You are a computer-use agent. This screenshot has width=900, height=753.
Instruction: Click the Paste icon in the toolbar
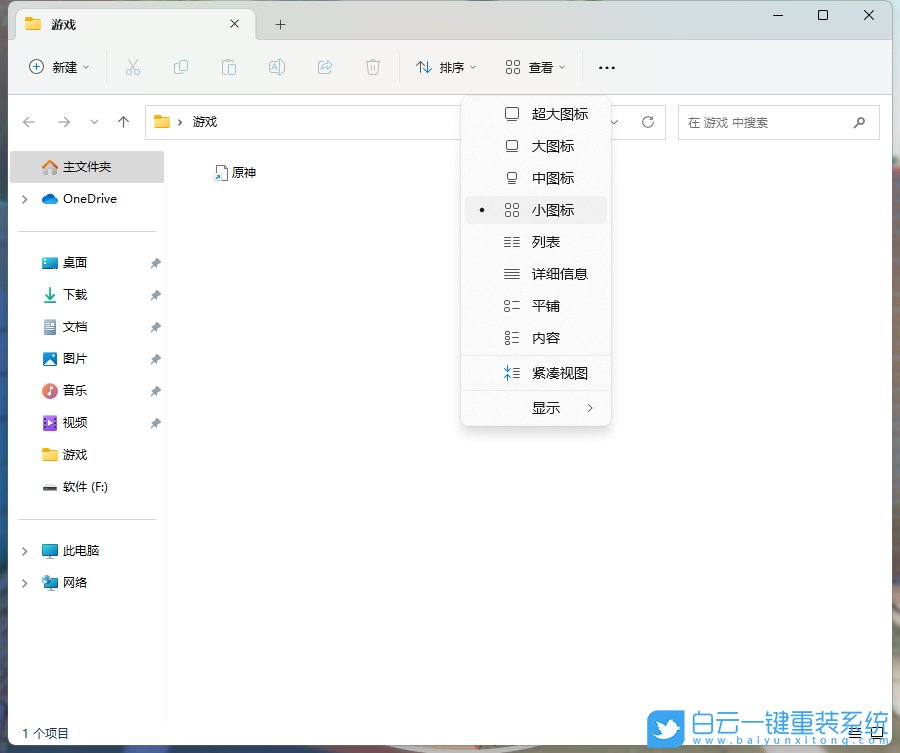tap(228, 67)
